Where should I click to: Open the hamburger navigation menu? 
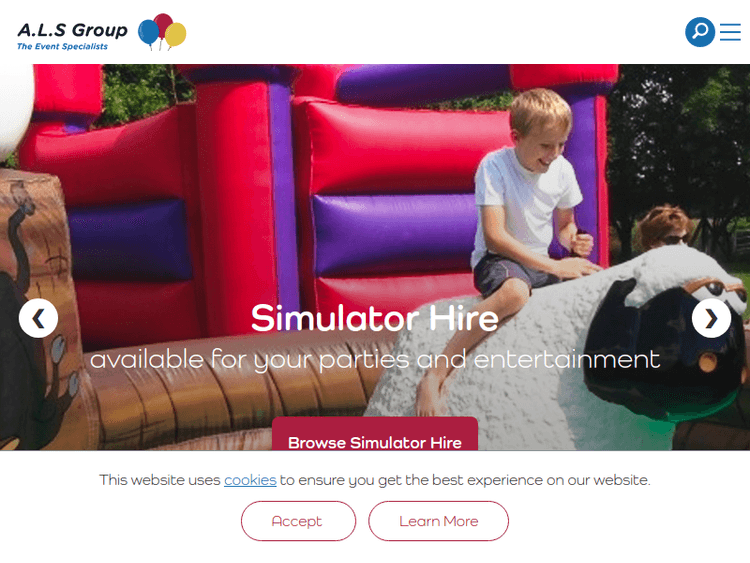730,32
